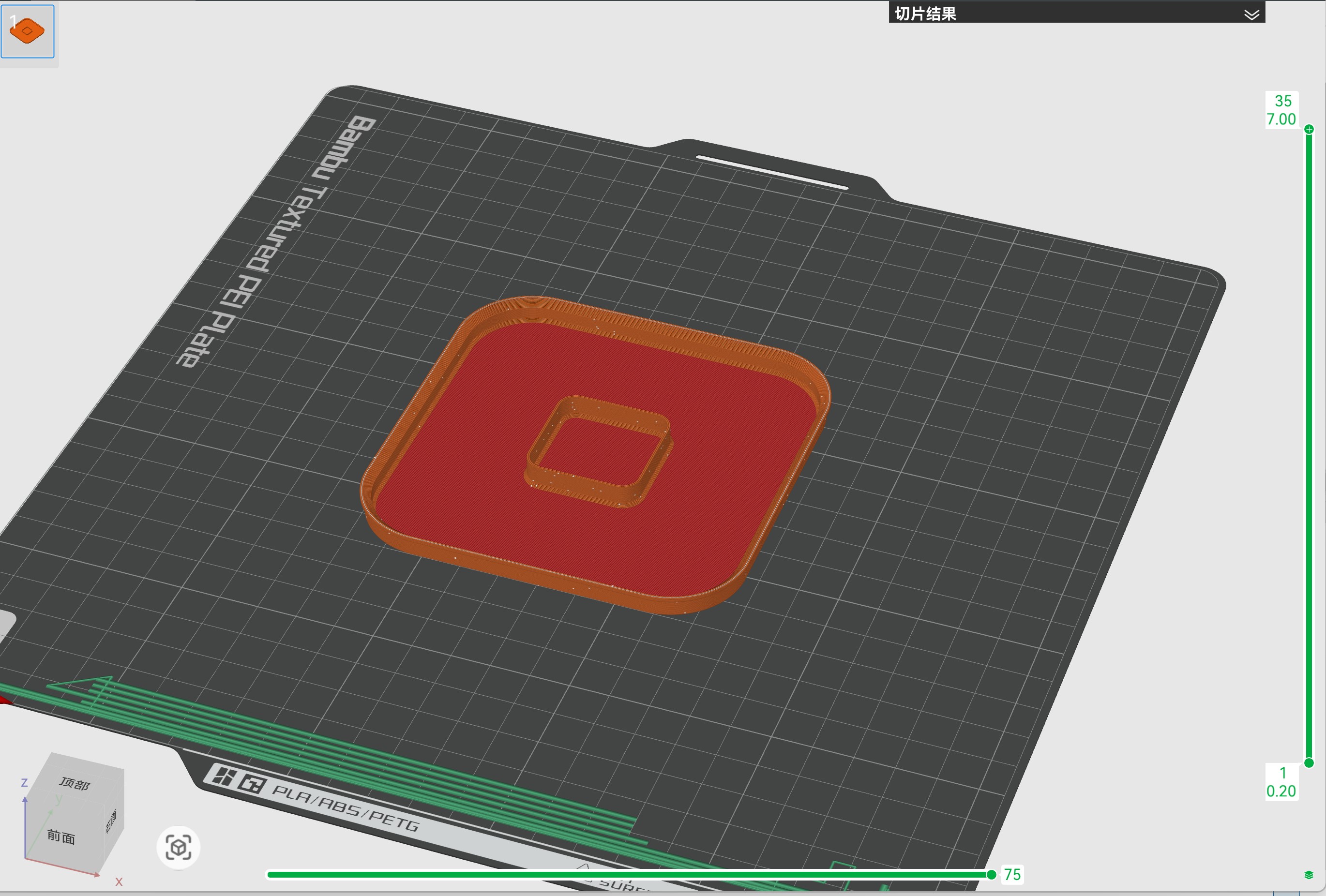Click the layers icon below the vertical slider
This screenshot has height=896, width=1326.
pos(1309,875)
